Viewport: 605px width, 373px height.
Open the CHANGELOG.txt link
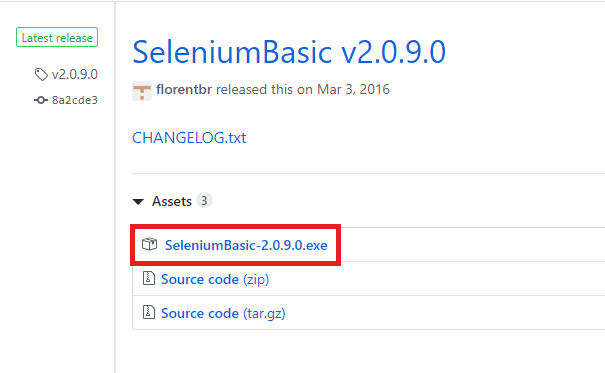[x=189, y=138]
